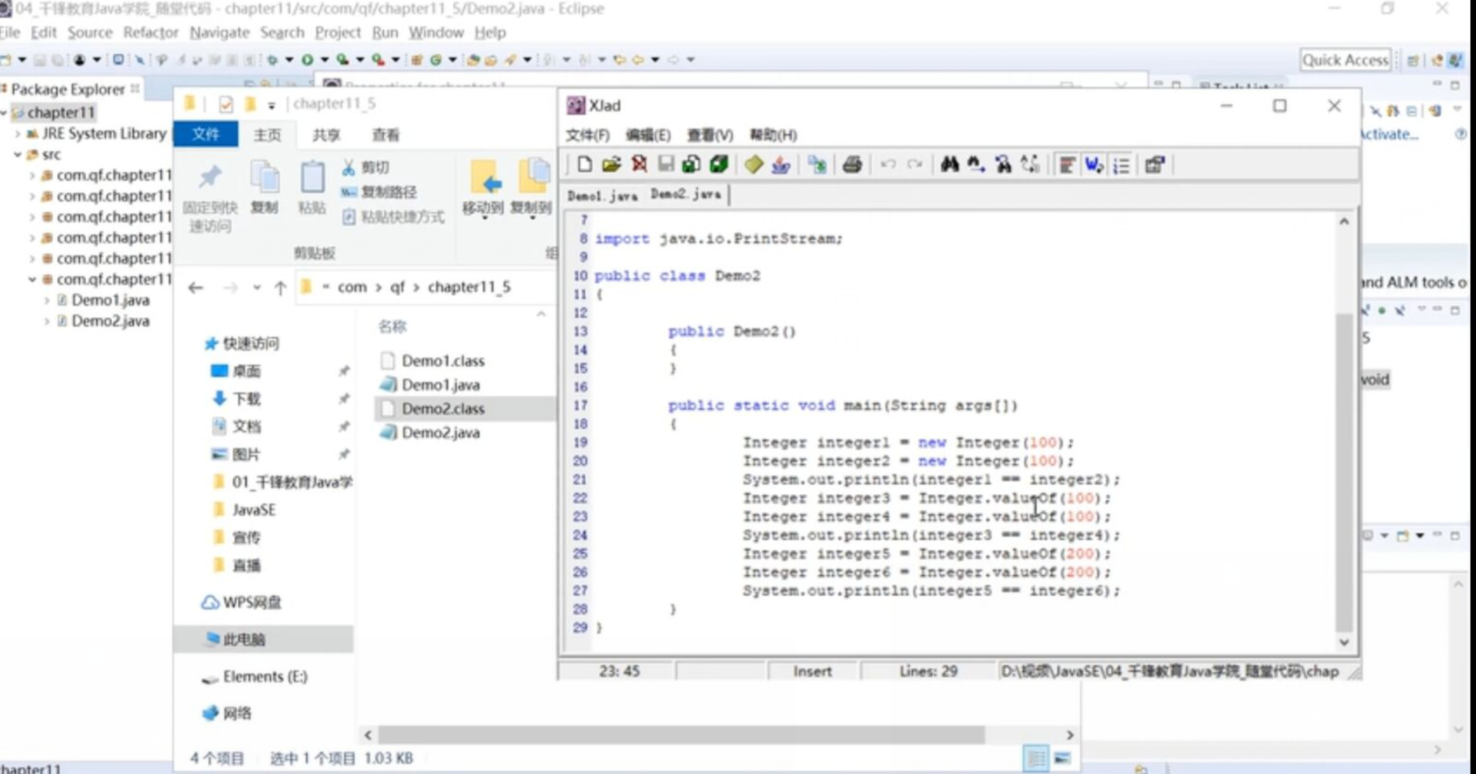The height and width of the screenshot is (774, 1476).
Task: Open the 共享 ribbon tab in File Explorer
Action: tap(326, 135)
